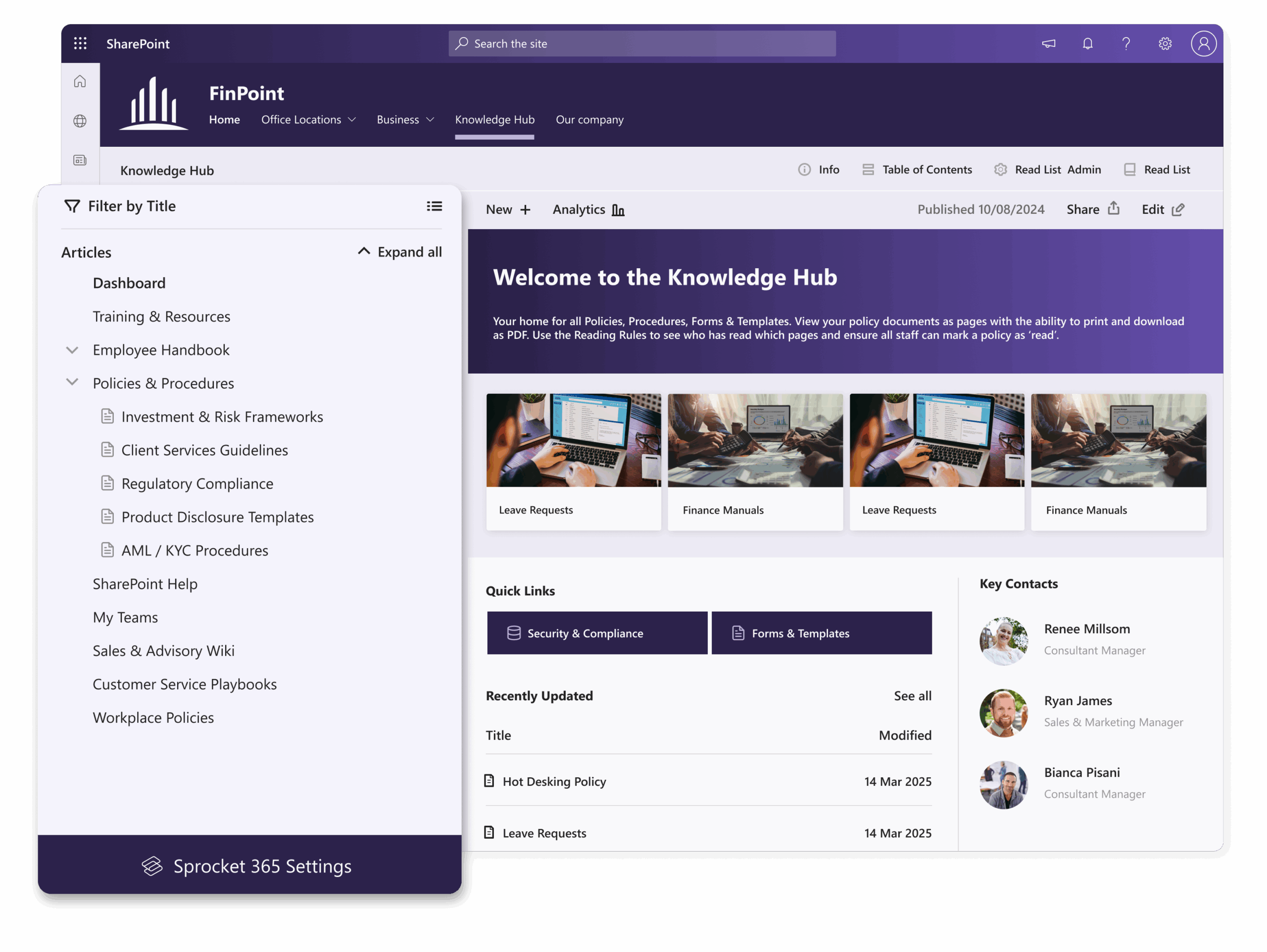The image size is (1267, 952).
Task: Click the Filter by Title funnel icon
Action: [72, 206]
